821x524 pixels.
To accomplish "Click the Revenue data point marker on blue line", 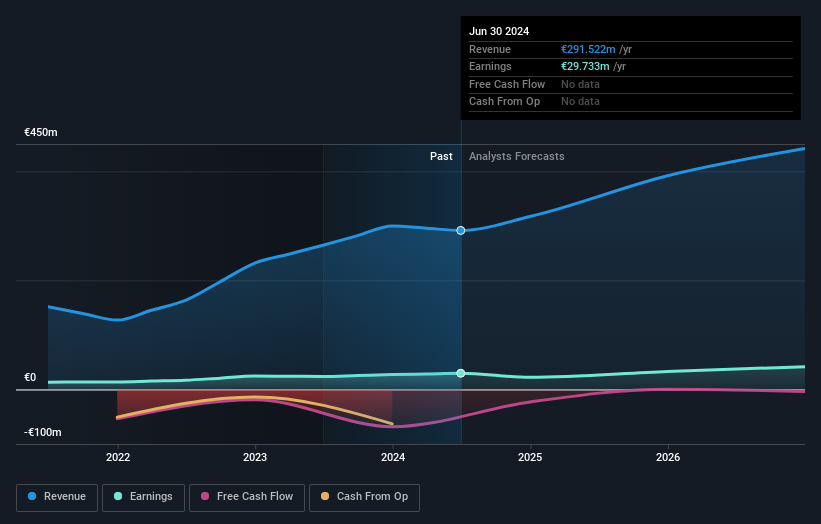I will tap(461, 231).
